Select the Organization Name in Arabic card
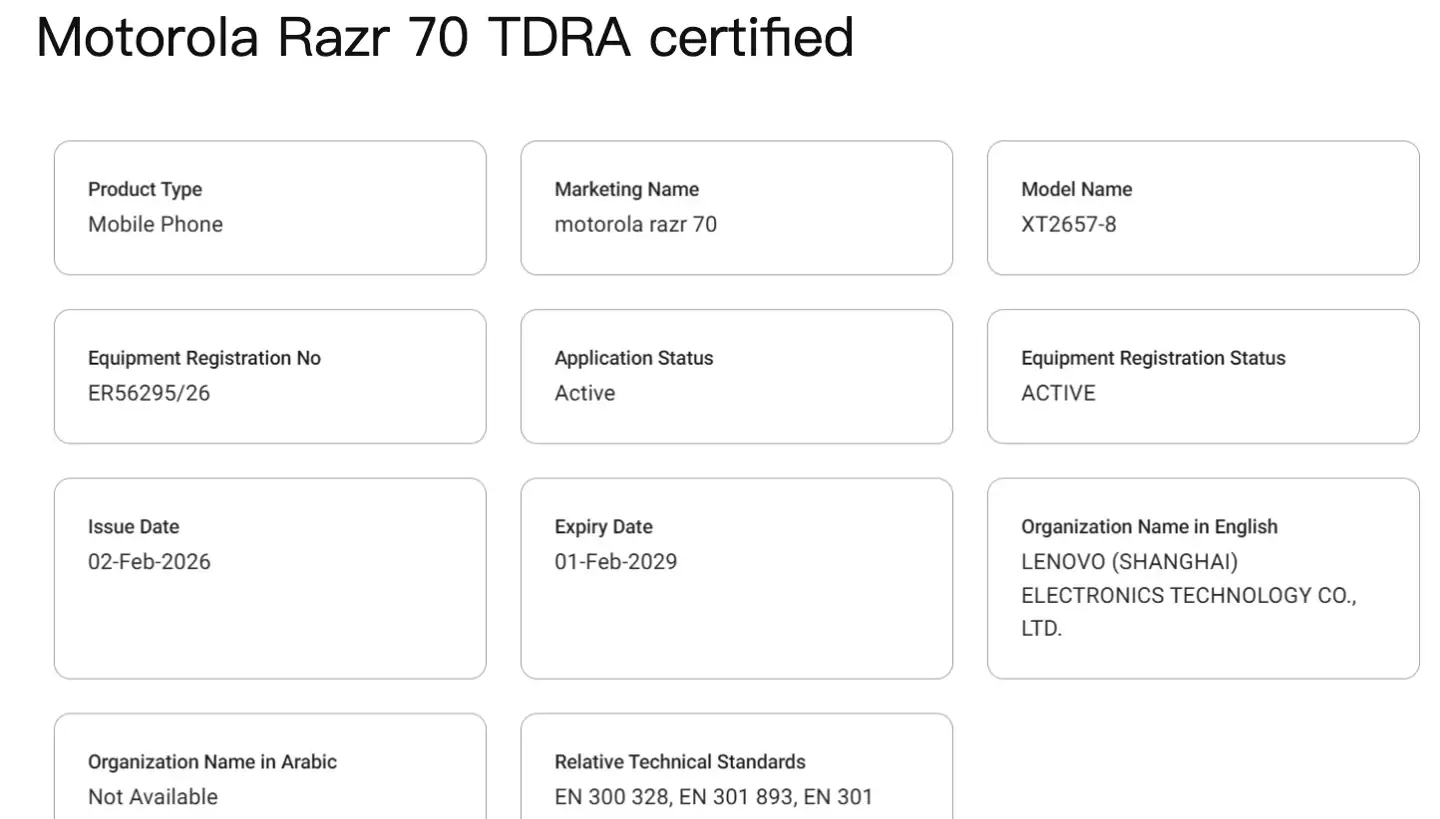 (x=270, y=766)
